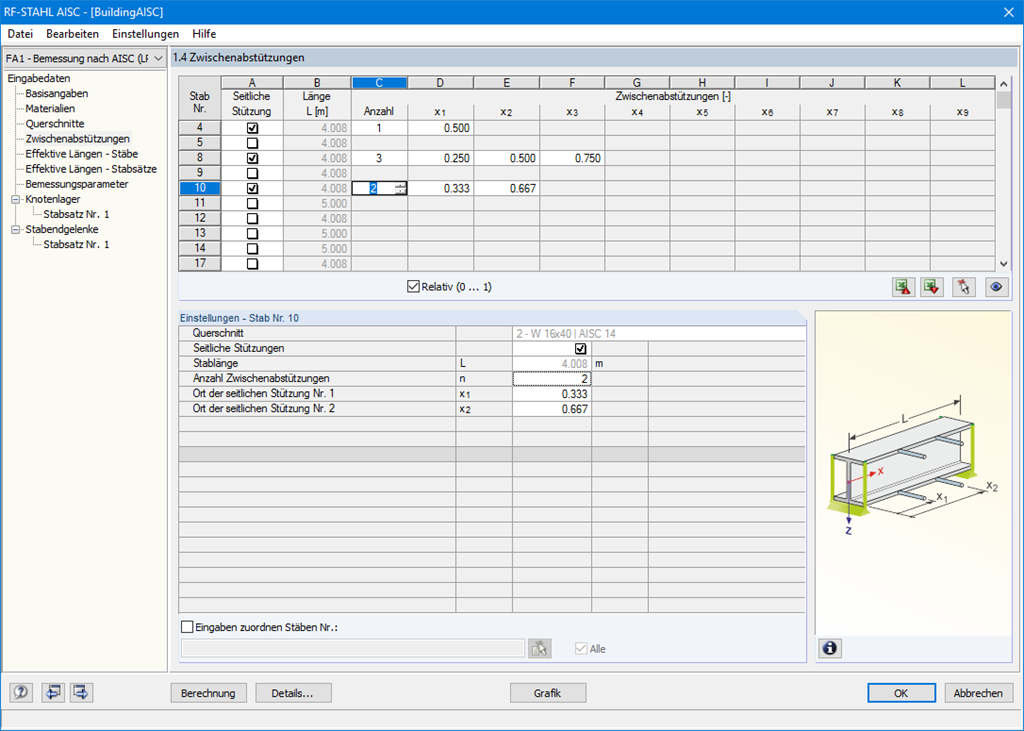
Task: Select Querschnitte in the navigator
Action: [x=55, y=123]
